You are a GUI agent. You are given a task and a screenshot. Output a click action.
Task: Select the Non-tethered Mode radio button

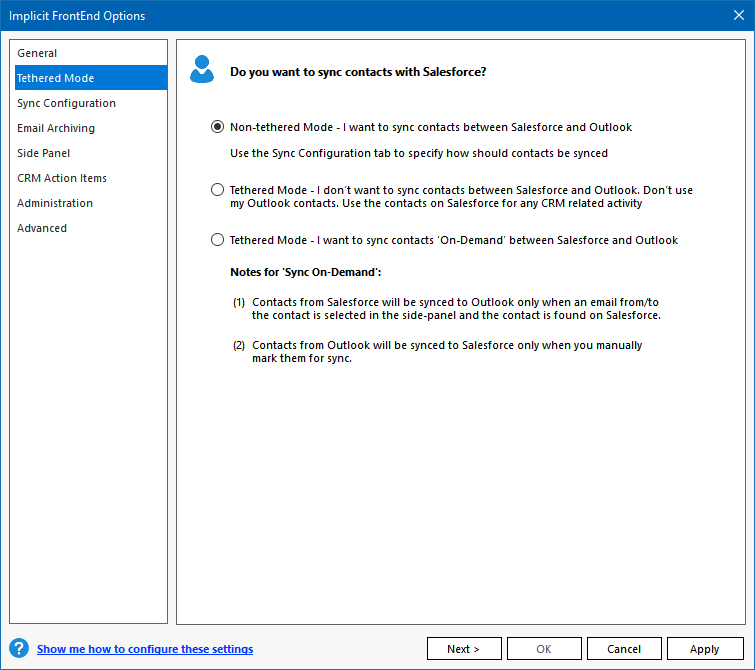(217, 127)
